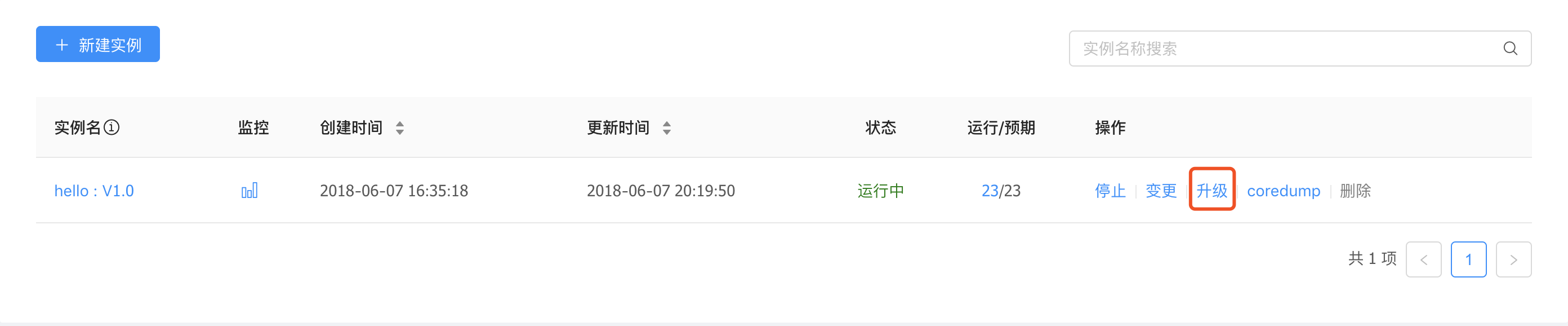The height and width of the screenshot is (326, 1568).
Task: Go to the previous page arrow
Action: 1423,259
